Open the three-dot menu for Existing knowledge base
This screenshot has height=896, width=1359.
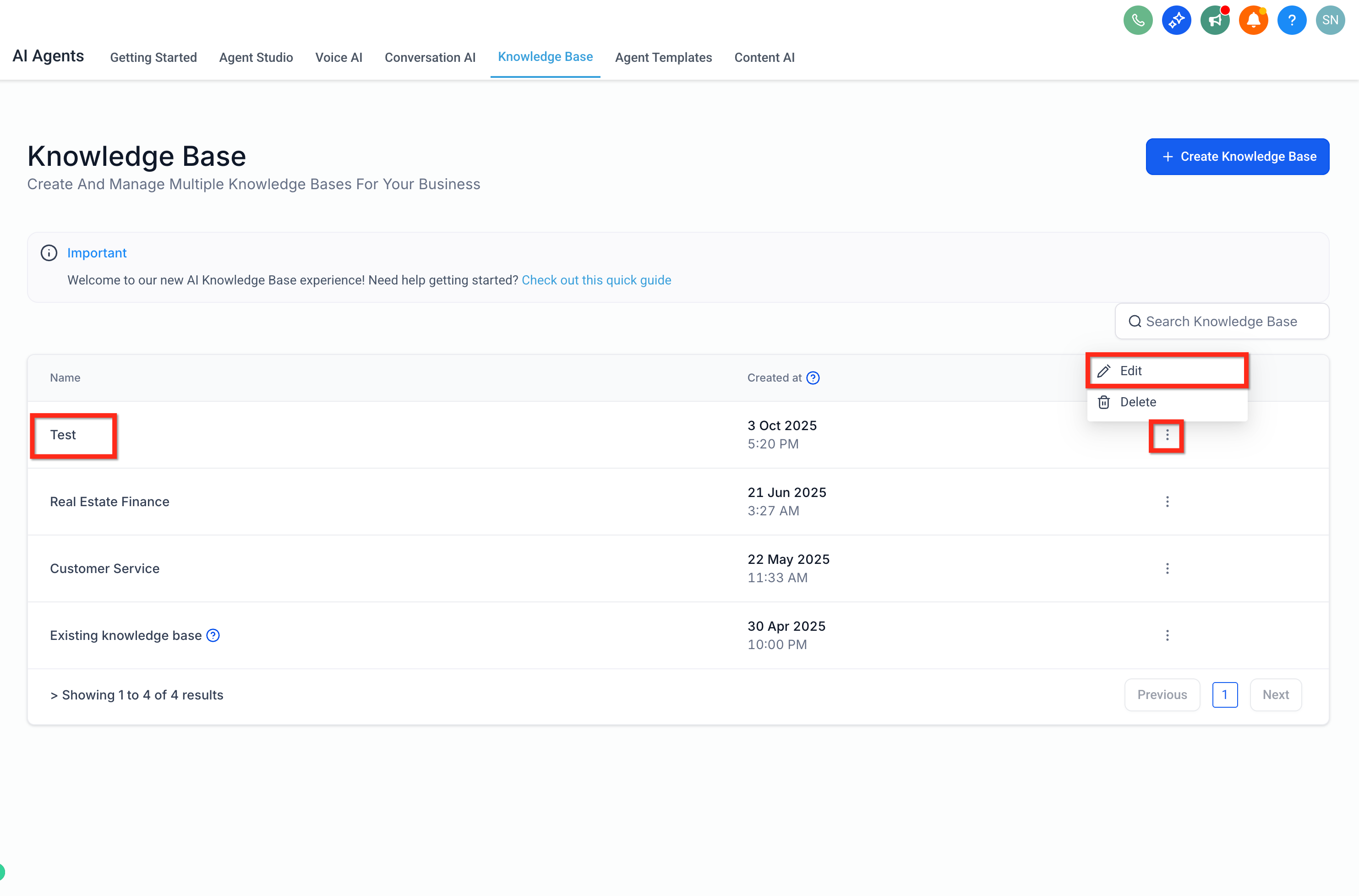[1167, 635]
